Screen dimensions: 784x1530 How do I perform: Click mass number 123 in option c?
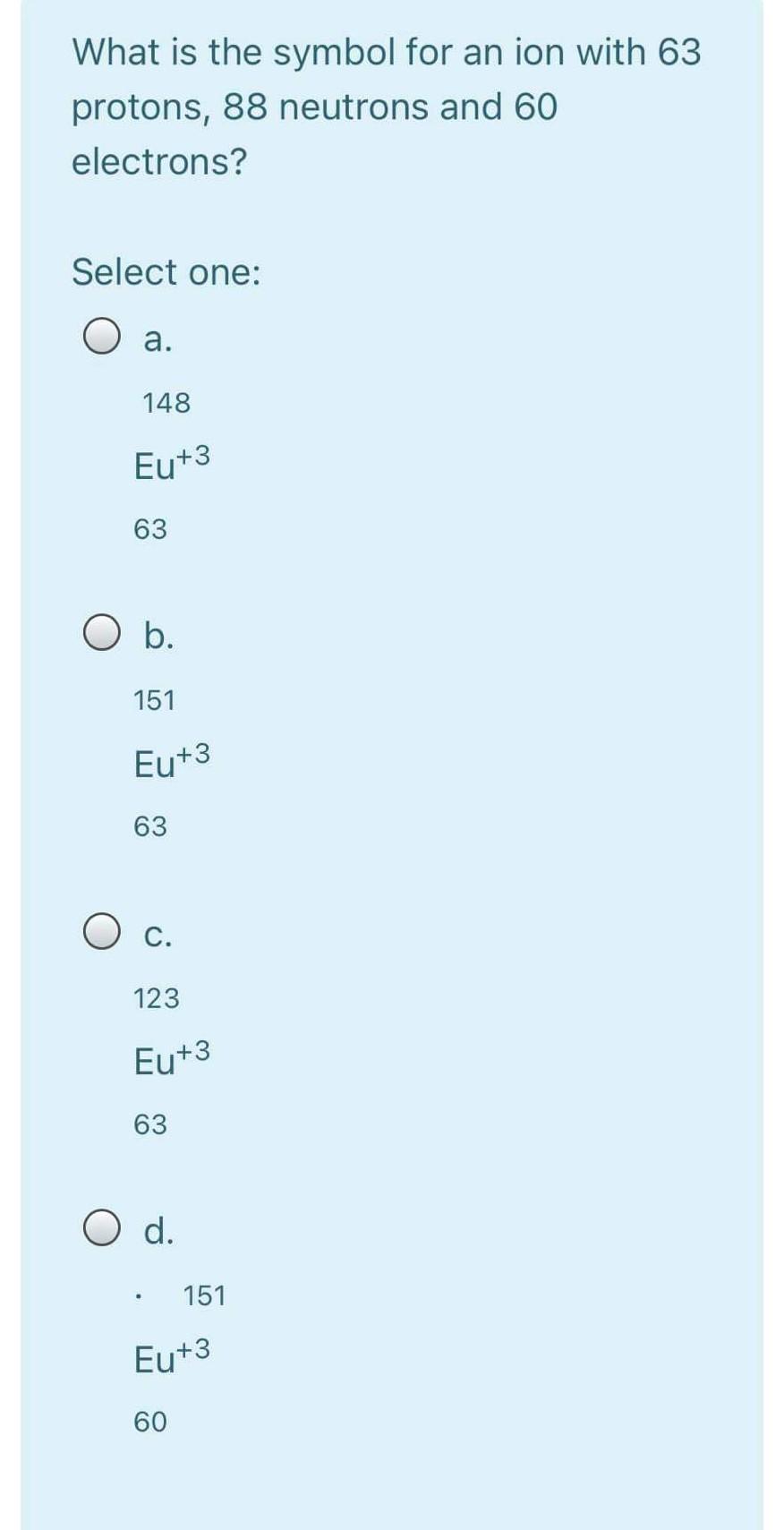[157, 998]
